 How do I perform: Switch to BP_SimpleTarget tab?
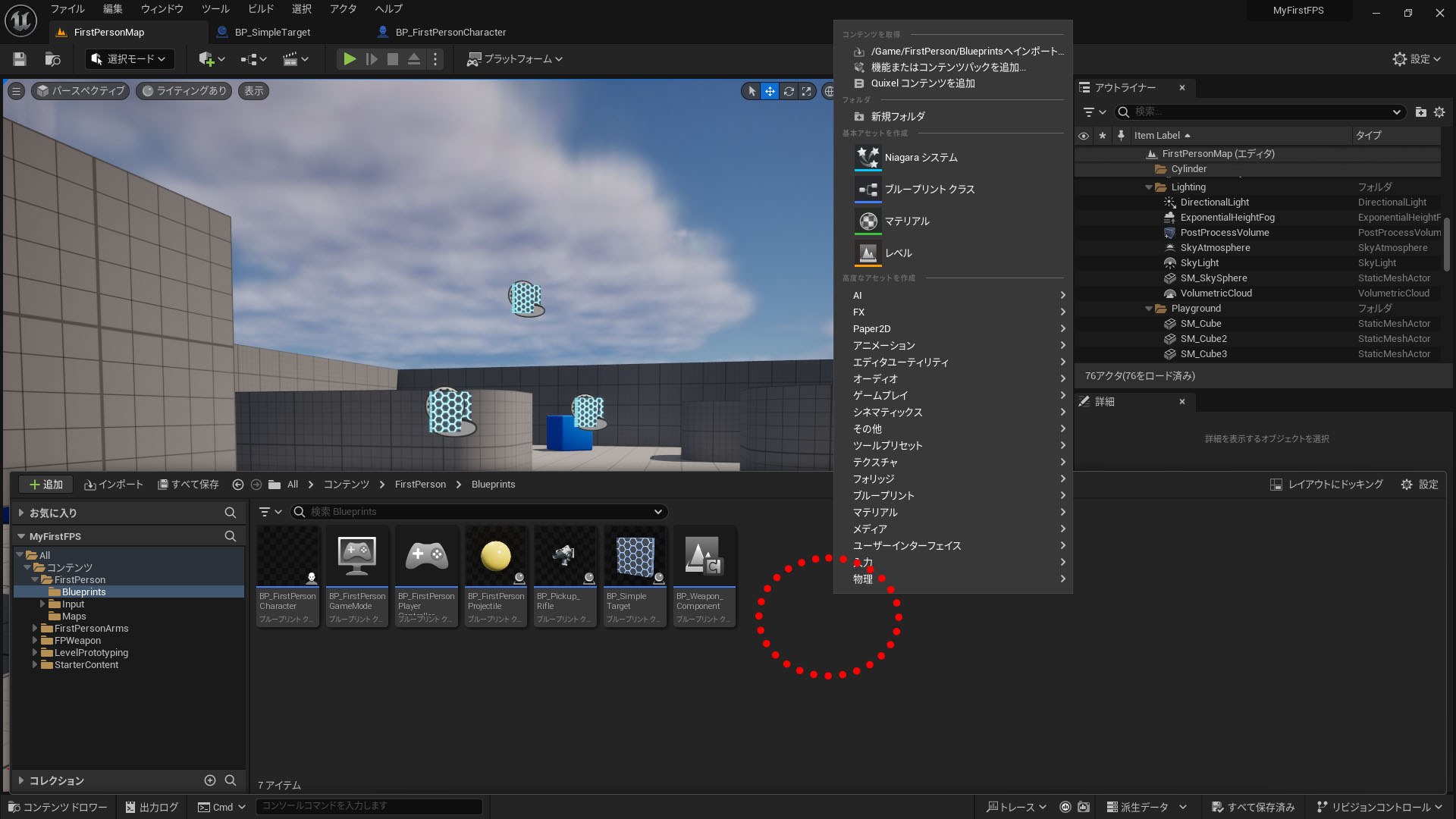click(272, 33)
